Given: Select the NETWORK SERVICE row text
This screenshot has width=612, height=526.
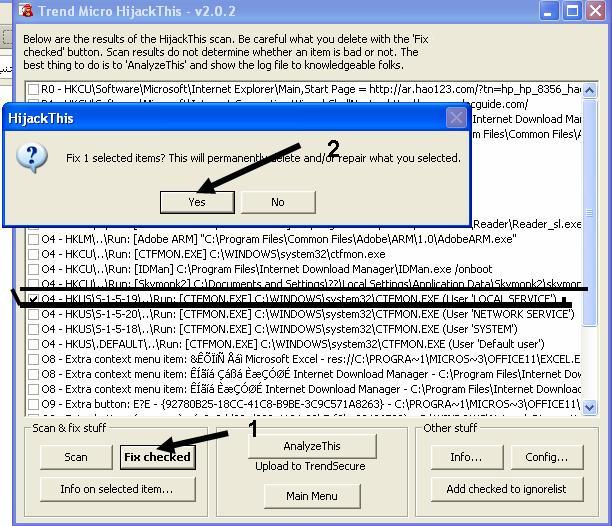Looking at the screenshot, I should click(x=308, y=314).
